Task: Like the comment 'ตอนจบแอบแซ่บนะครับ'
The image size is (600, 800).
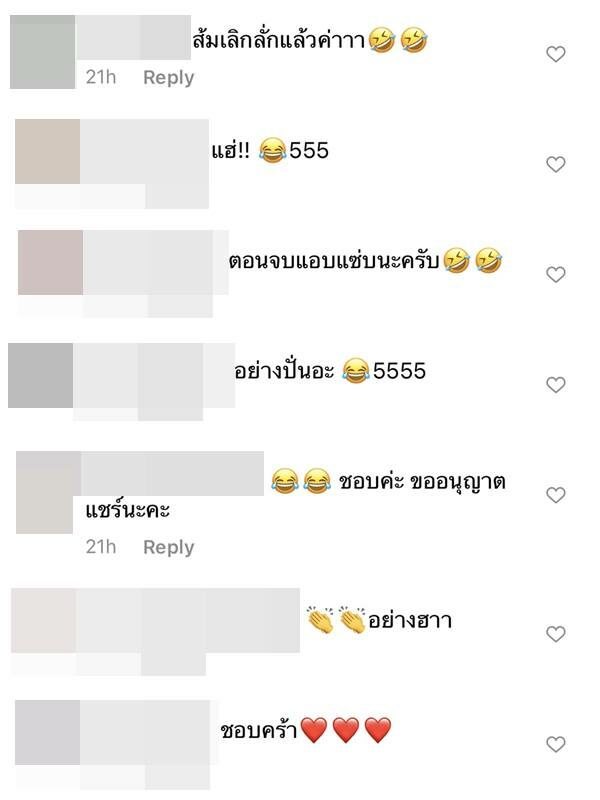Action: pos(556,274)
